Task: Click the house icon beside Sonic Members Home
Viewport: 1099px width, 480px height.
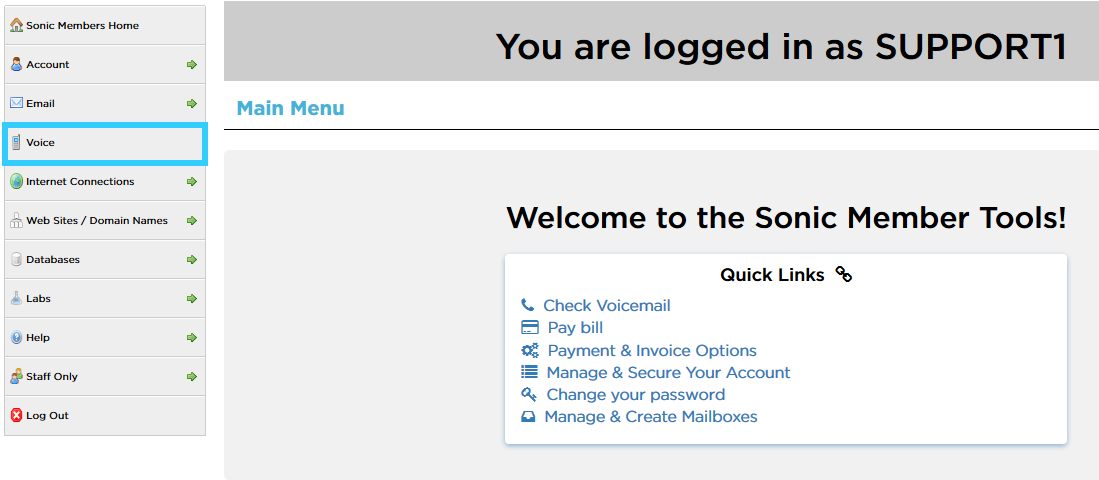Action: pos(16,25)
